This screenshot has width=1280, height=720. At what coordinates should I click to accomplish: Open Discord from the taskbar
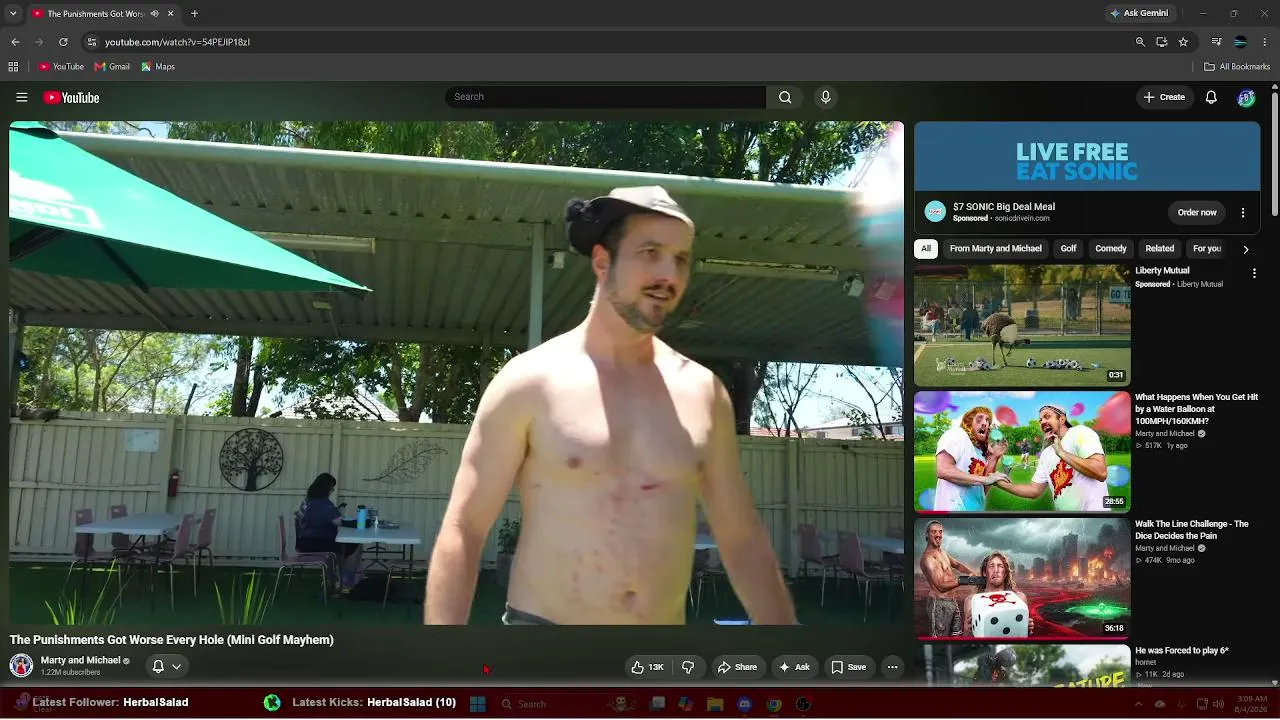[744, 704]
